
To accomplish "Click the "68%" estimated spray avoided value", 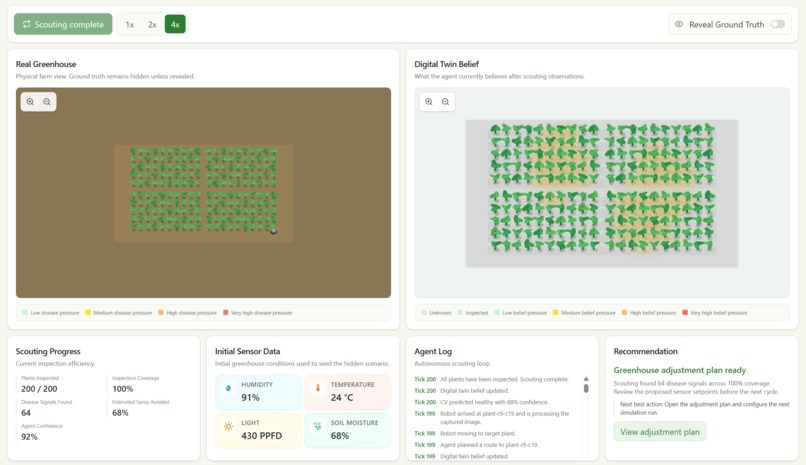I will tap(120, 413).
